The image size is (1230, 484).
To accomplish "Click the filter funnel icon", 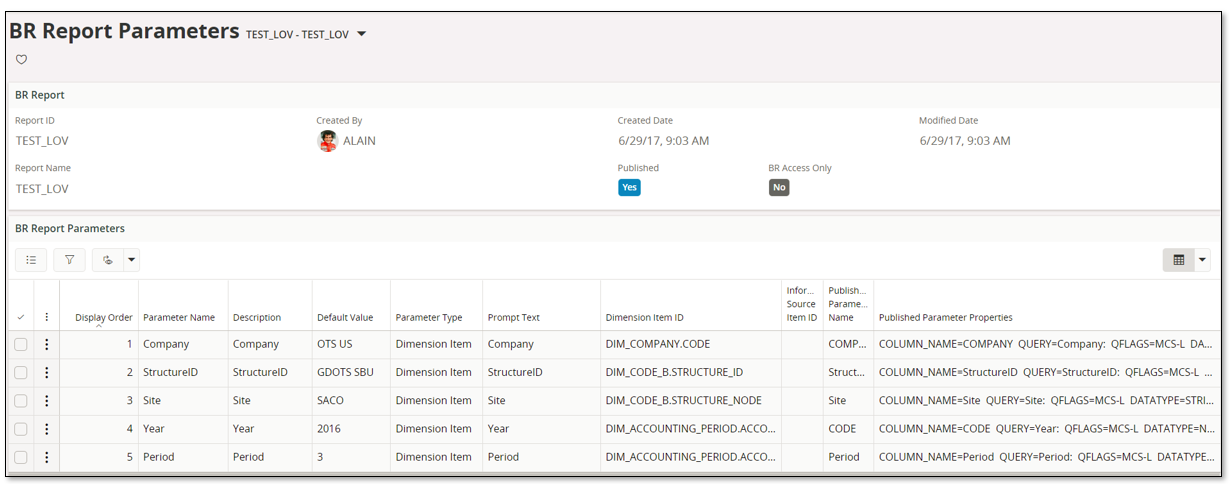I will point(69,260).
